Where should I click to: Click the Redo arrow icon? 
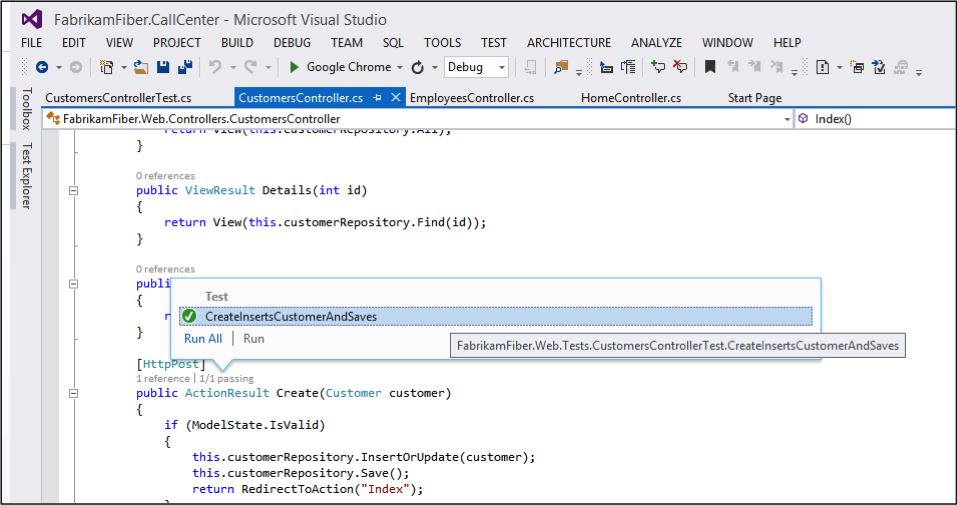click(x=250, y=67)
